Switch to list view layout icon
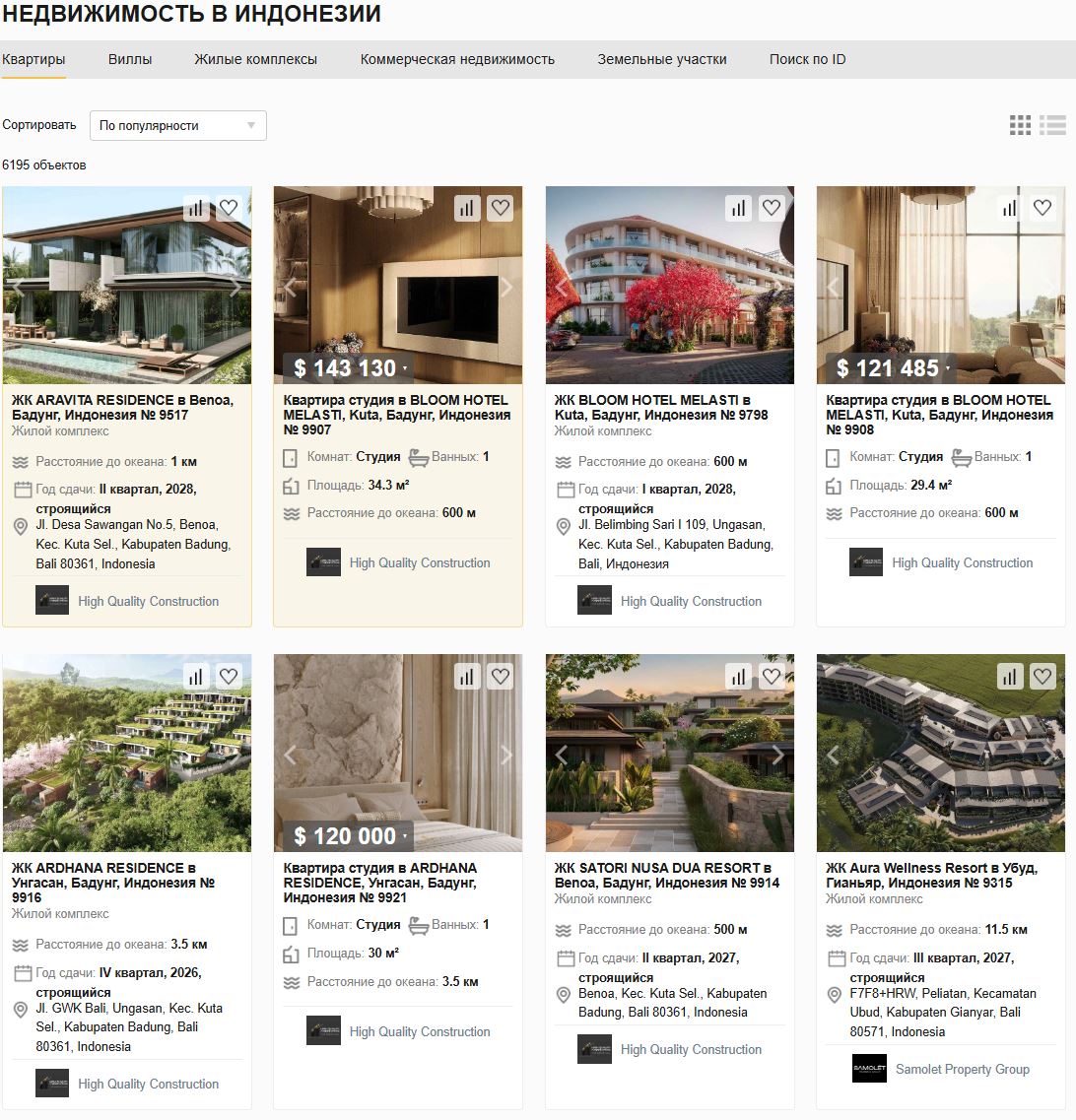 tap(1052, 125)
